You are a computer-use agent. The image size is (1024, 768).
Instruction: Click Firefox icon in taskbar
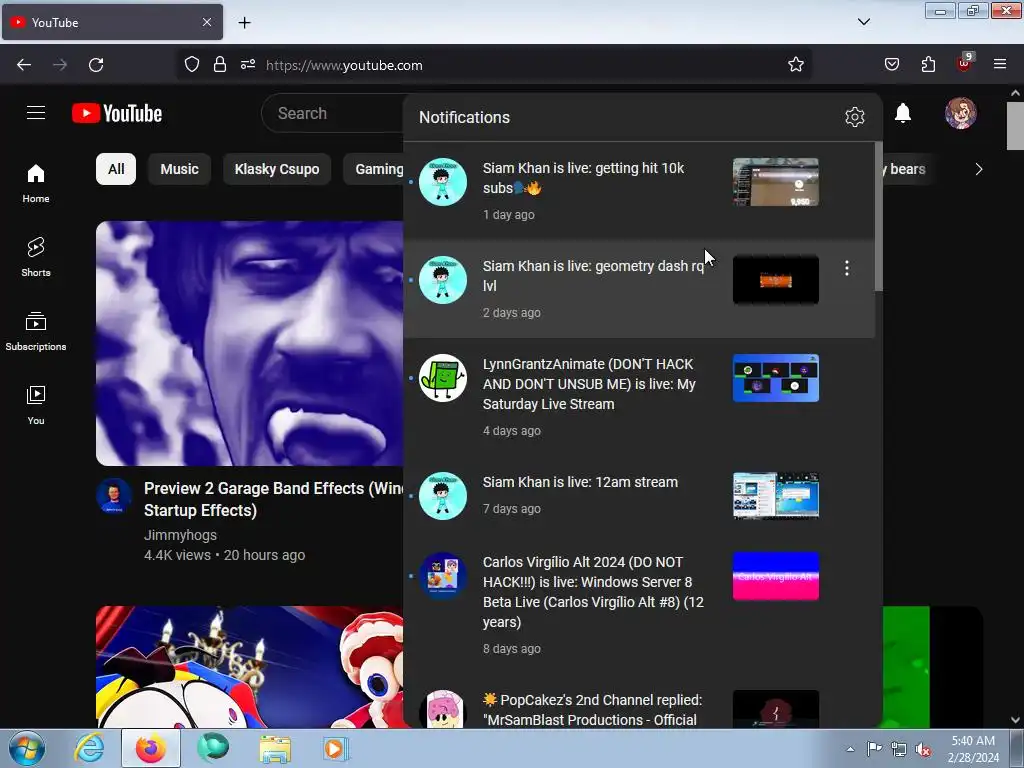151,748
